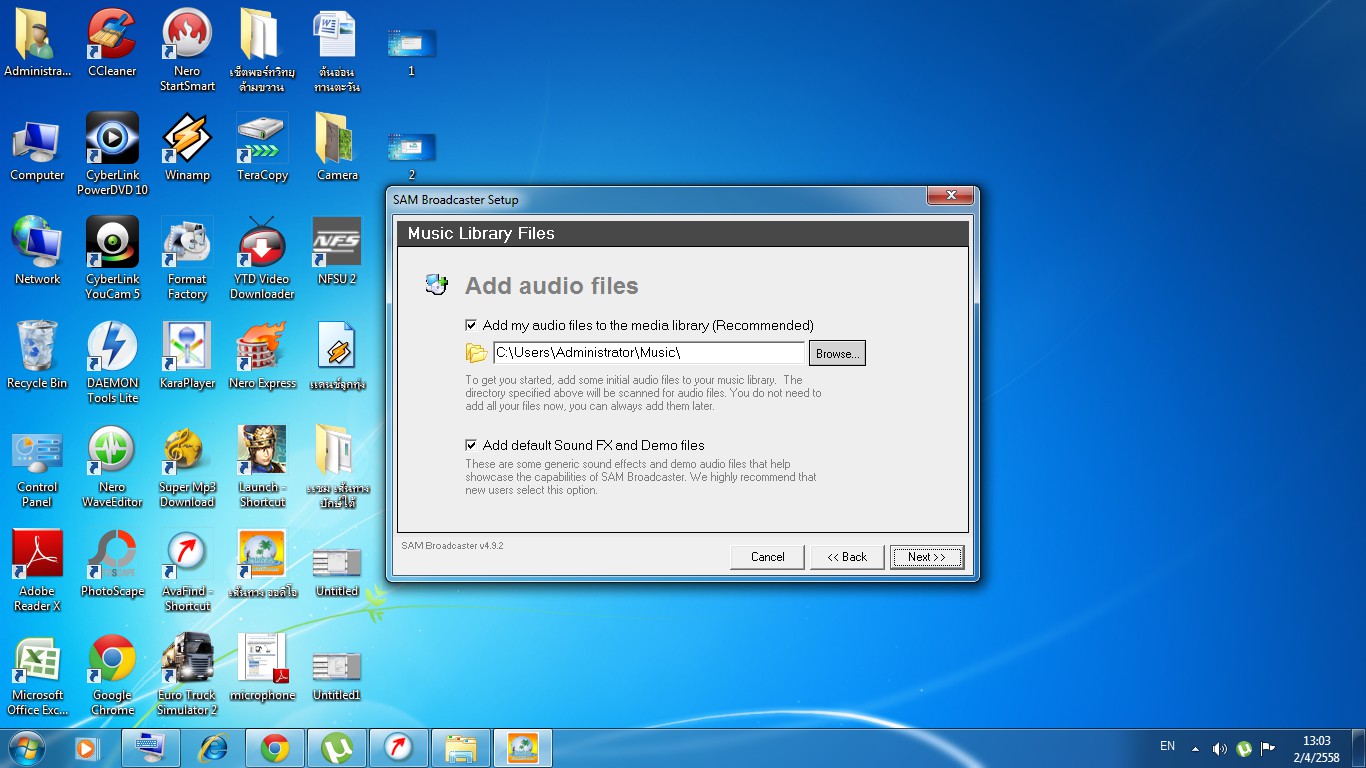Viewport: 1366px width, 768px height.
Task: Go back to the previous setup step
Action: (847, 557)
